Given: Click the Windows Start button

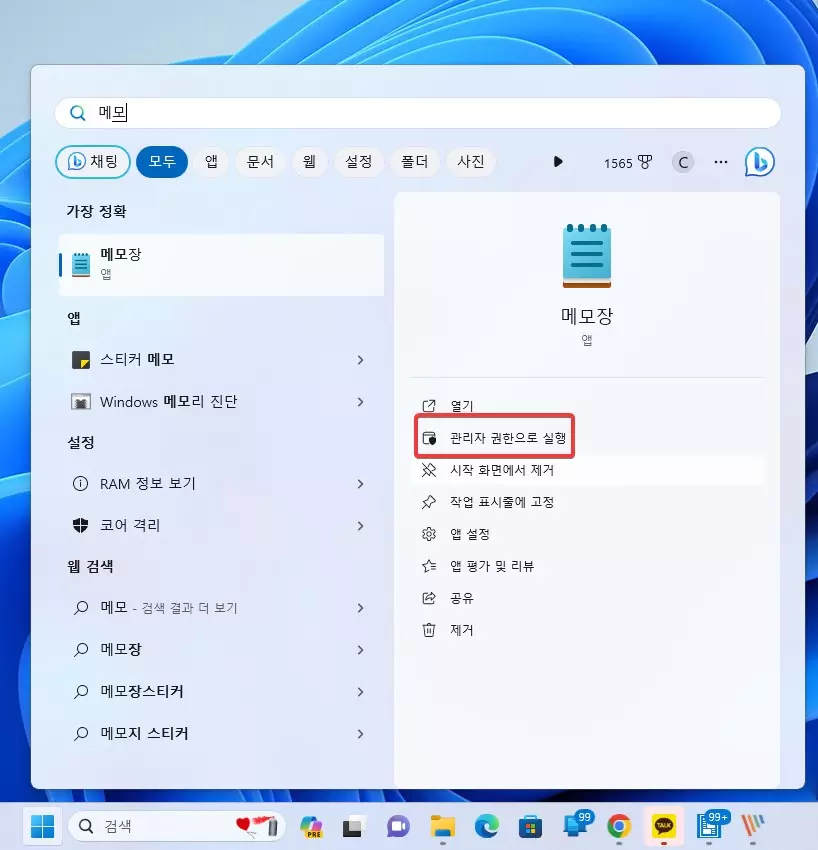Looking at the screenshot, I should 41,827.
